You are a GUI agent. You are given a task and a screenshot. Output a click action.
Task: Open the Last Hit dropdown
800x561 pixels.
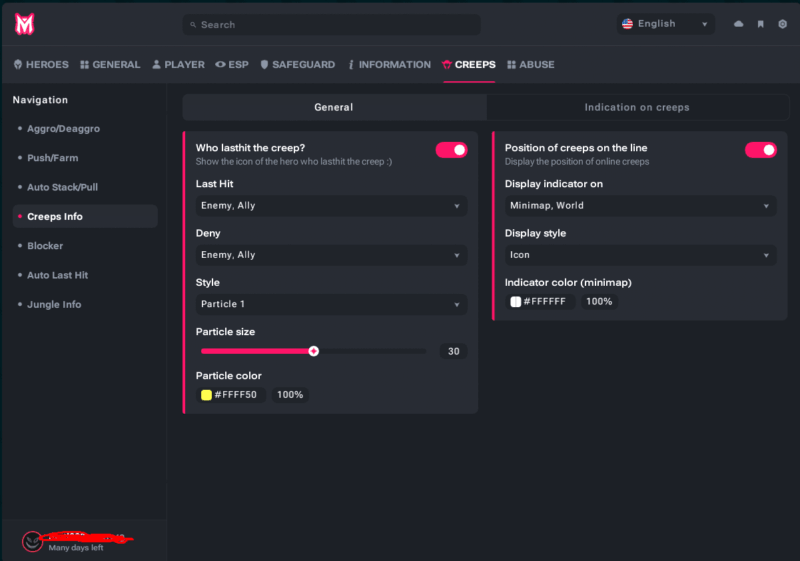[x=331, y=206]
